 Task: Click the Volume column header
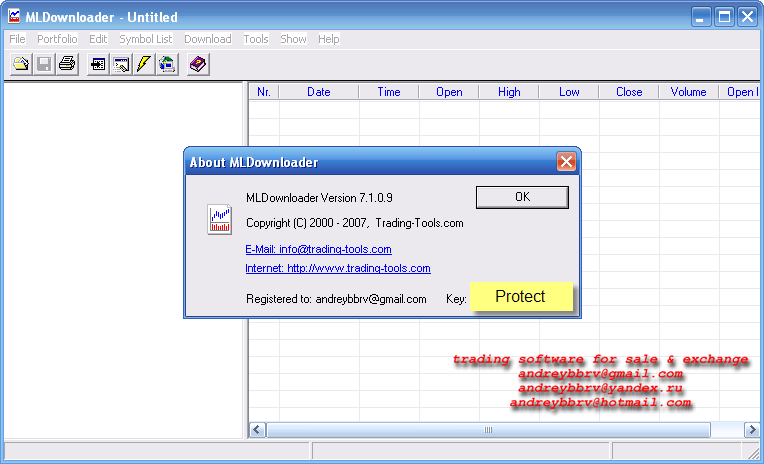click(688, 92)
